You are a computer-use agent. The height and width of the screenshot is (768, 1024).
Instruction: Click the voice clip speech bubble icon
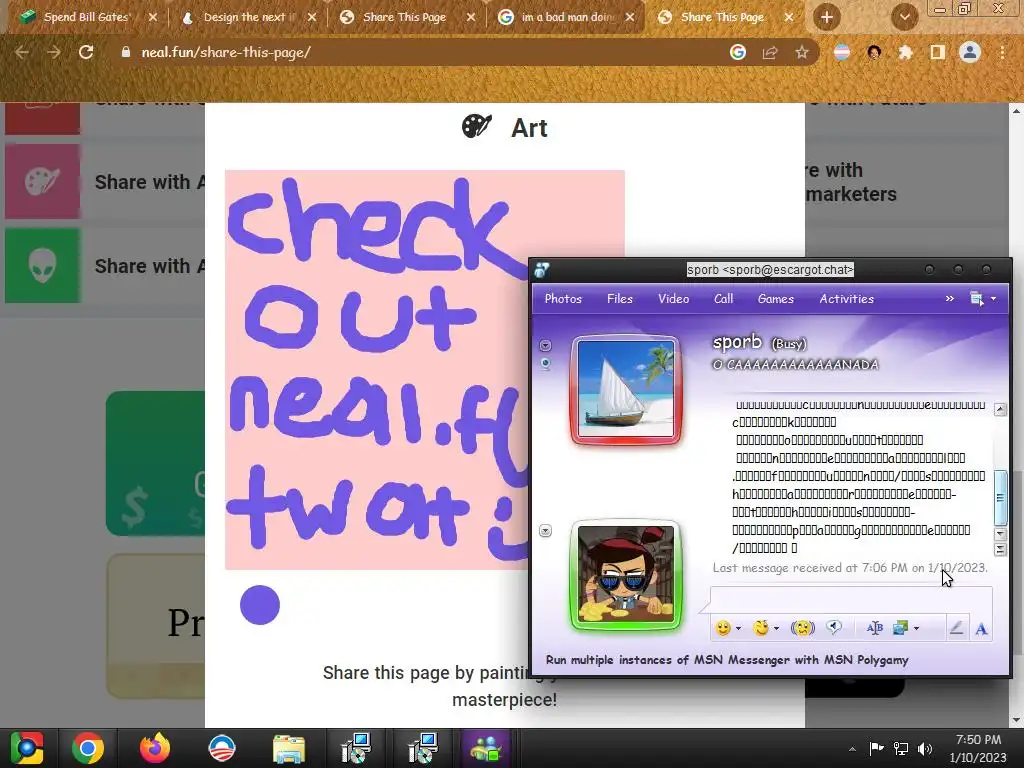click(x=834, y=628)
